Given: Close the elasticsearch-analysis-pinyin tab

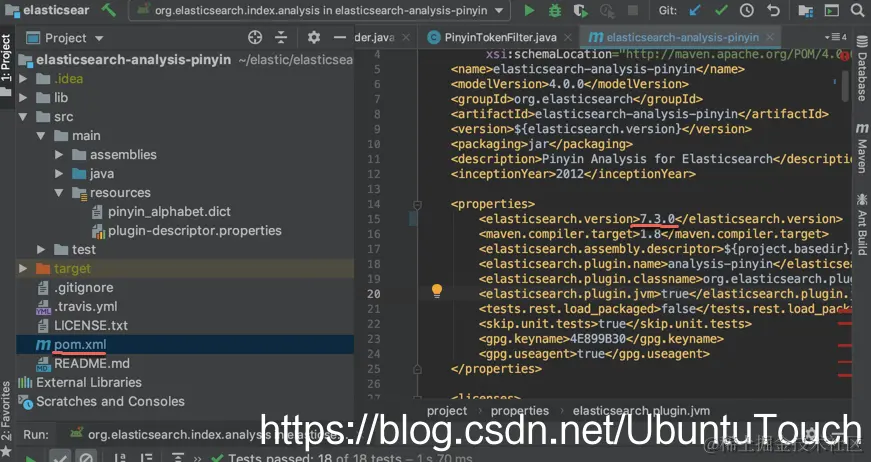Looking at the screenshot, I should click(x=770, y=37).
